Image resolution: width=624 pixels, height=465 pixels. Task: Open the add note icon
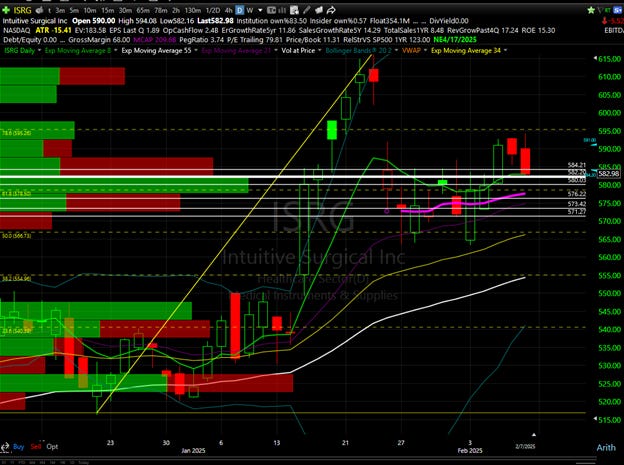294,10
